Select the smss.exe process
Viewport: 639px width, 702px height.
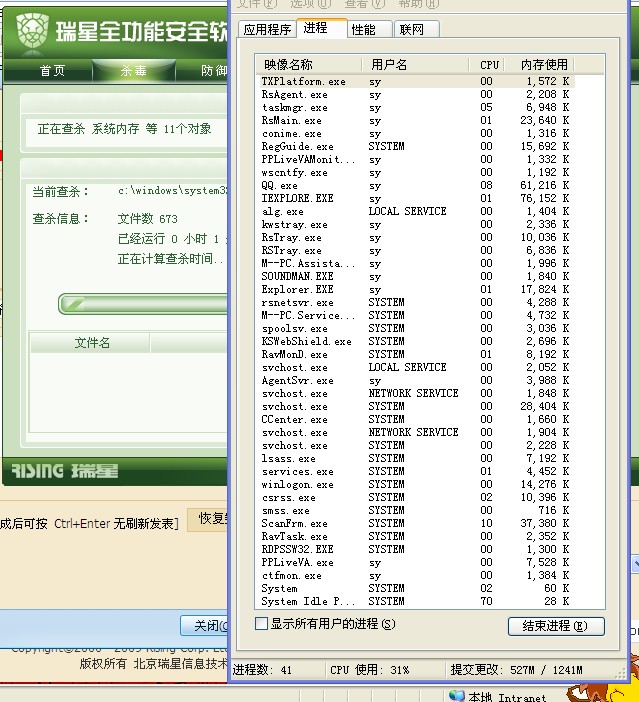tap(415, 510)
